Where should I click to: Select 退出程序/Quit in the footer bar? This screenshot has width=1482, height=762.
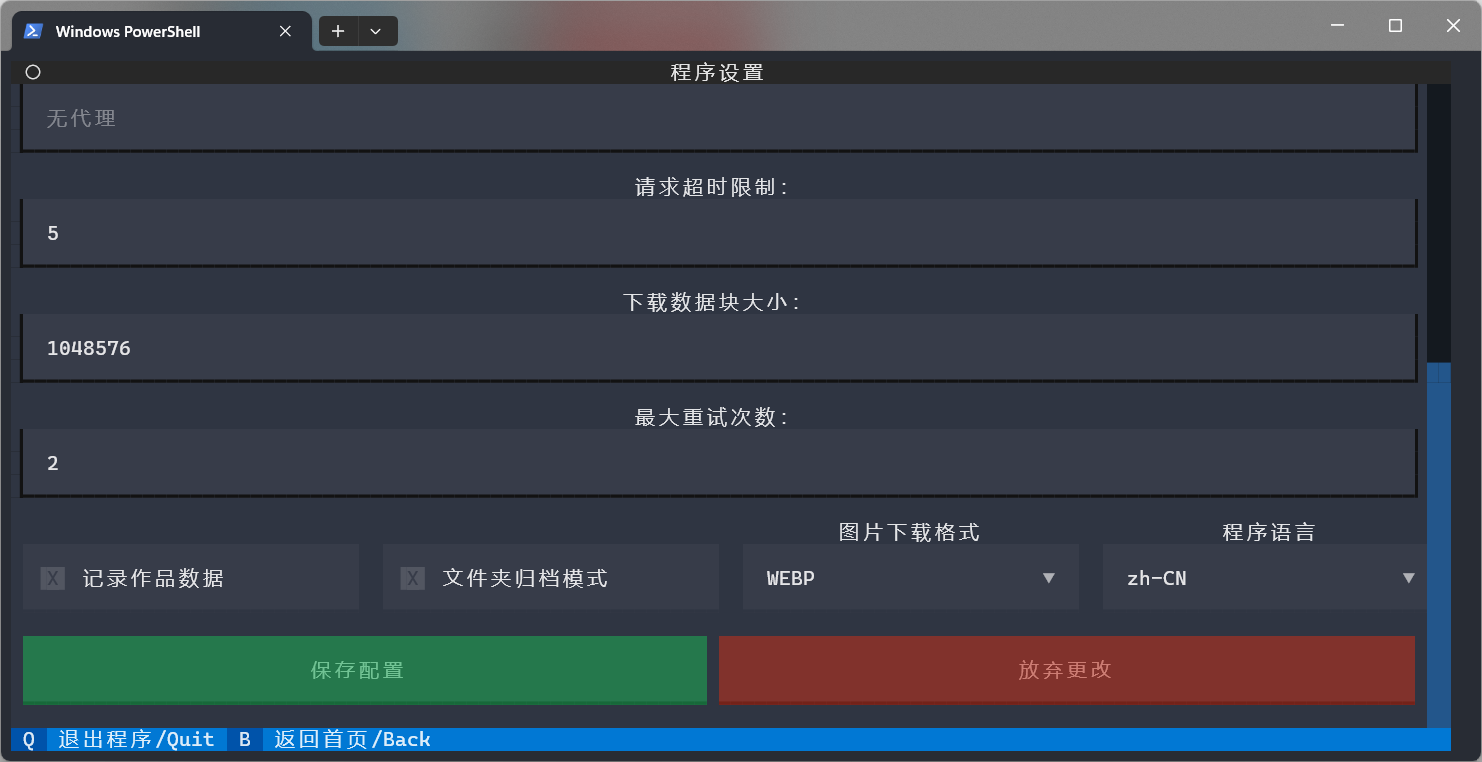tap(136, 739)
